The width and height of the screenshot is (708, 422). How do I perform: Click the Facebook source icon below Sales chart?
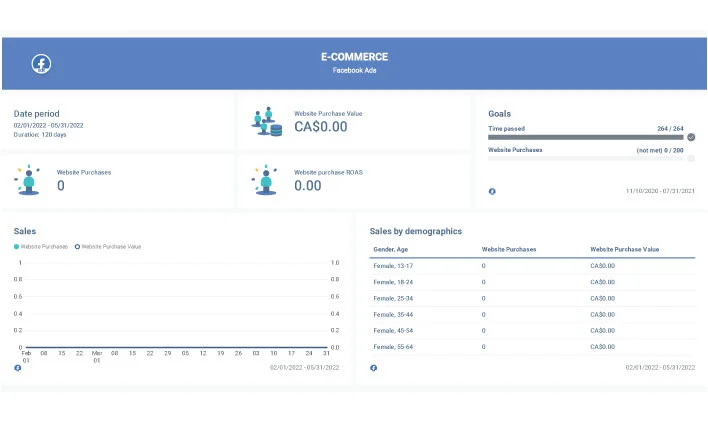(x=18, y=368)
